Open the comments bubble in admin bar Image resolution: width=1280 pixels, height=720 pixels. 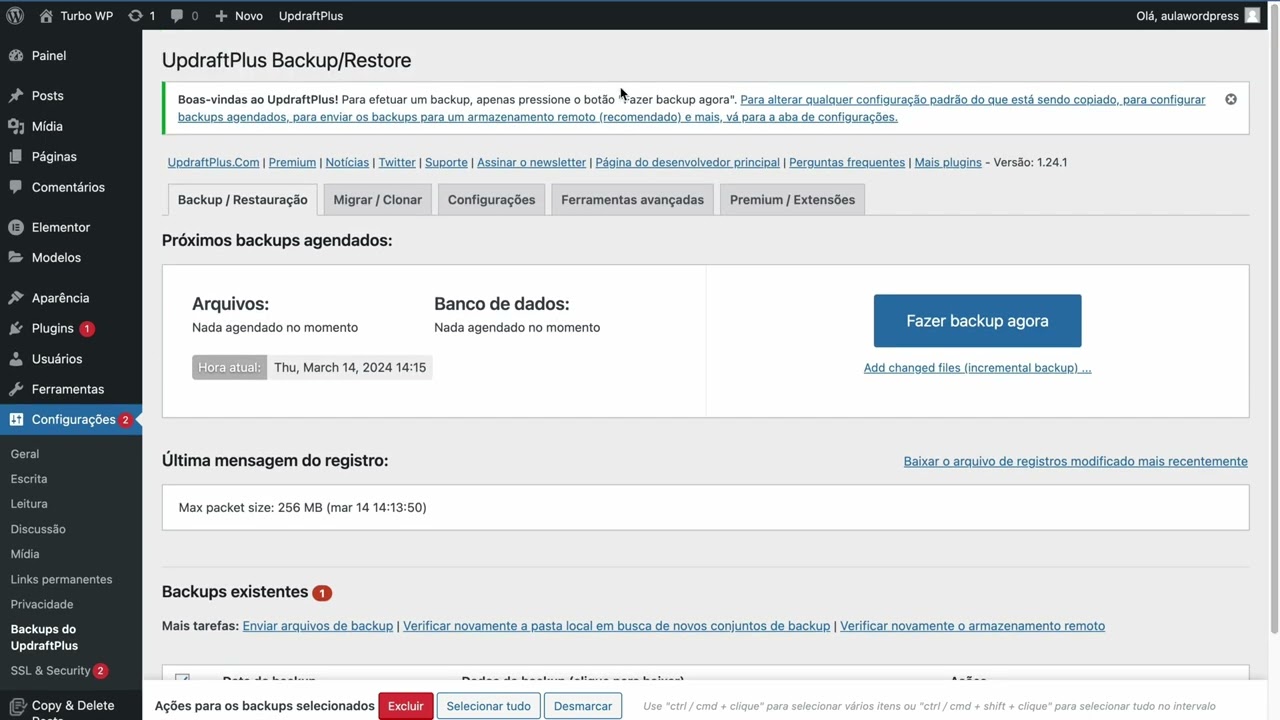tap(177, 16)
